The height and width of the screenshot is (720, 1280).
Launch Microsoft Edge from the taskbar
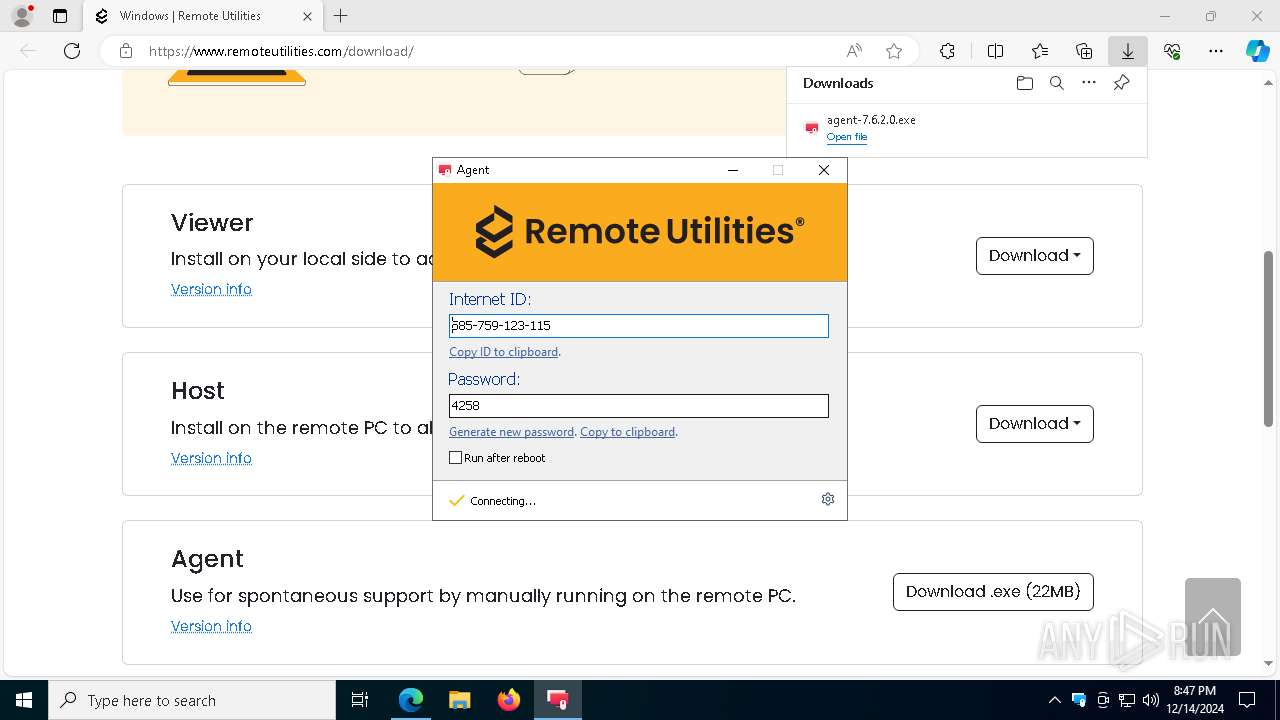point(411,700)
